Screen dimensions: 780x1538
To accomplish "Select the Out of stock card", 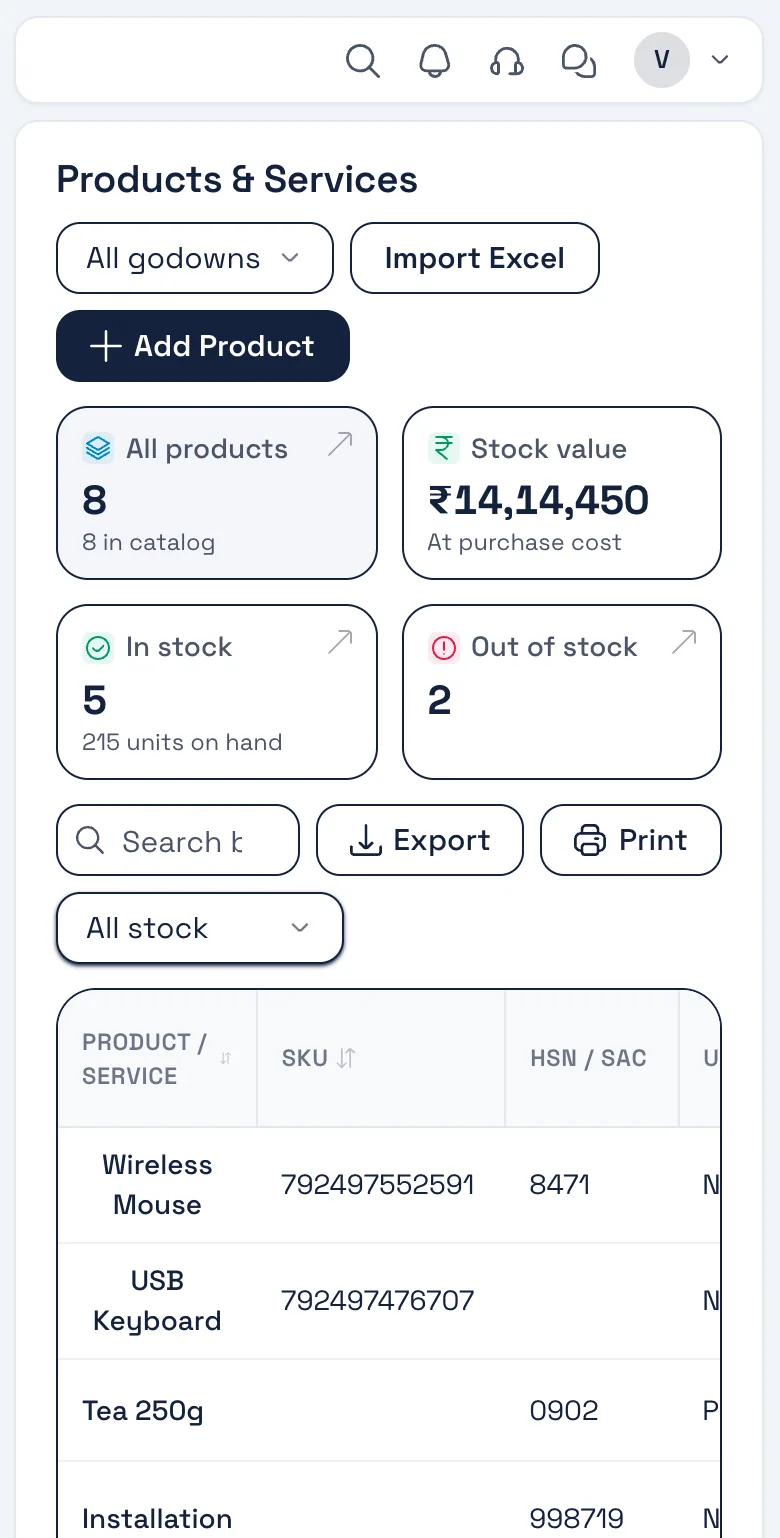I will [x=562, y=692].
